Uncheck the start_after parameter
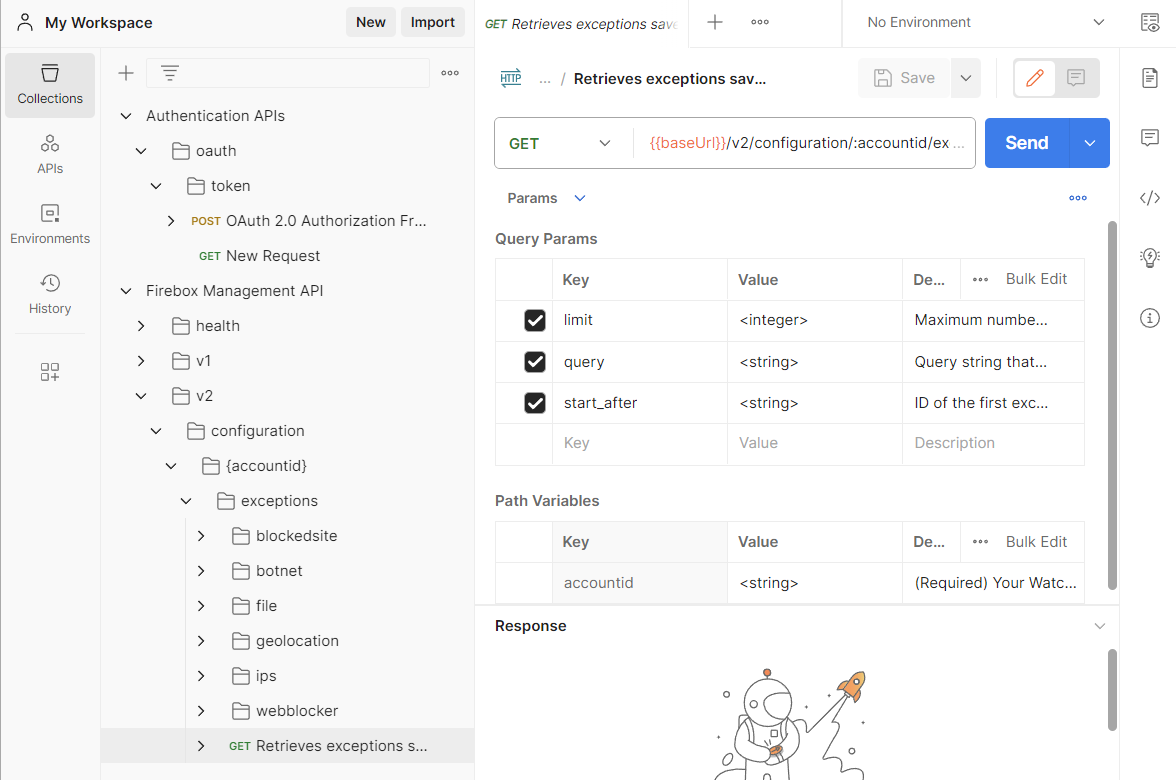Image resolution: width=1176 pixels, height=780 pixels. (x=534, y=402)
